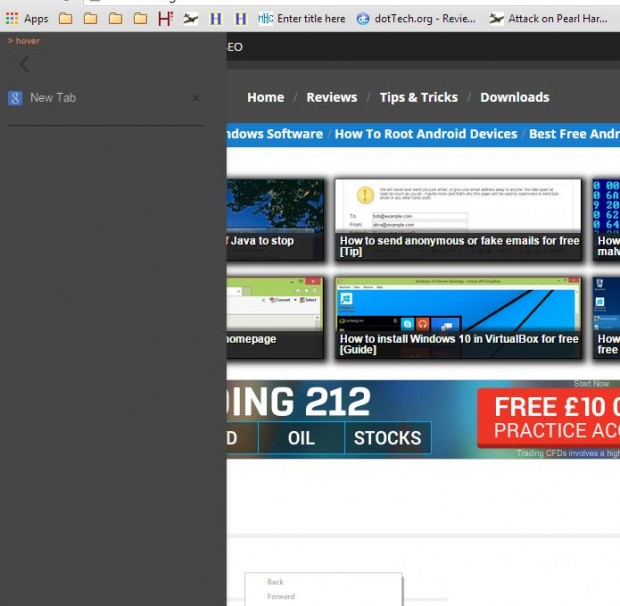Open the anonymous or fake emails article thumbnail
This screenshot has width=620, height=606.
(458, 219)
